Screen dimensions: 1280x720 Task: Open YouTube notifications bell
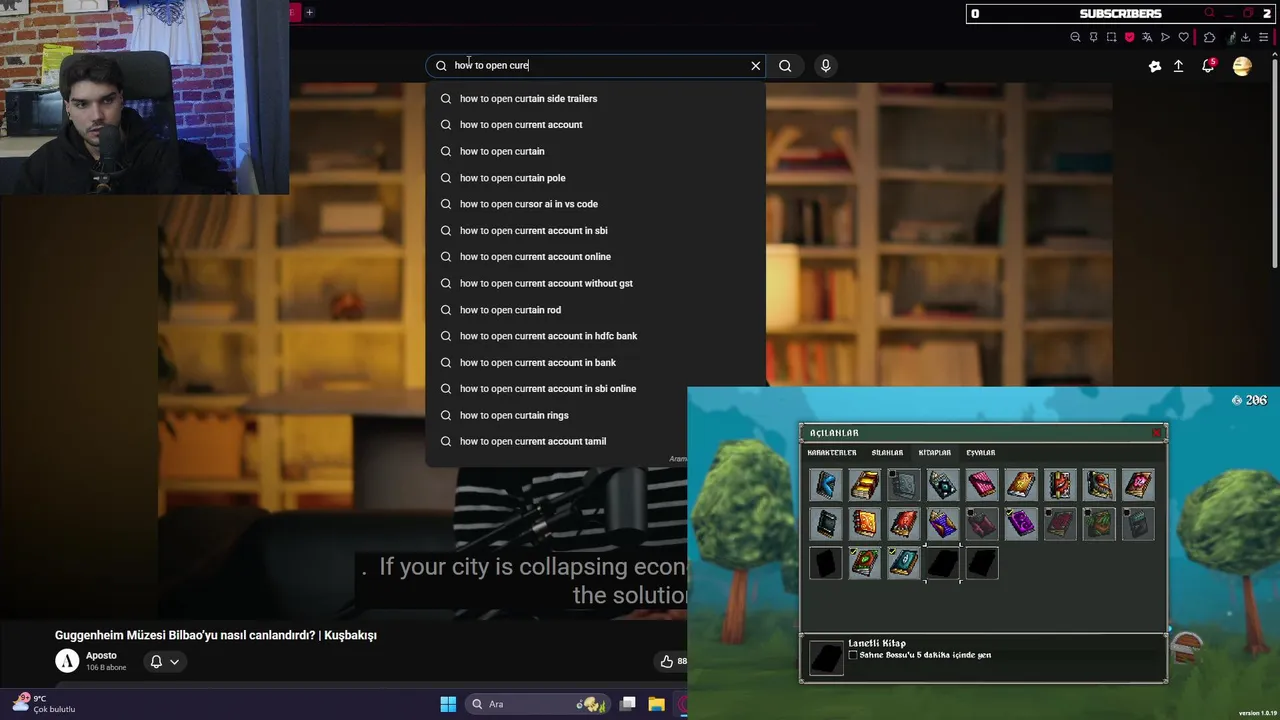coord(1208,66)
